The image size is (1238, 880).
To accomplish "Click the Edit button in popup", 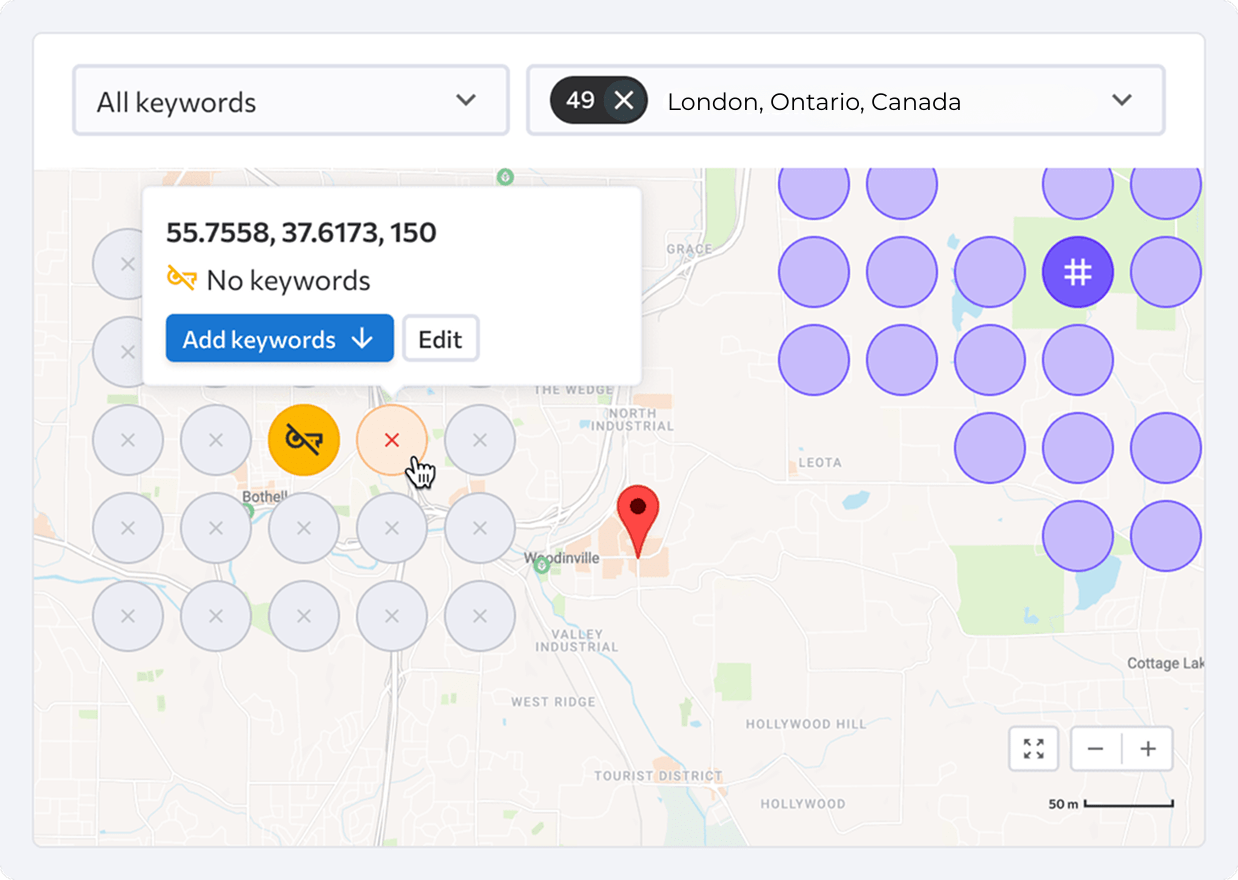I will 440,339.
